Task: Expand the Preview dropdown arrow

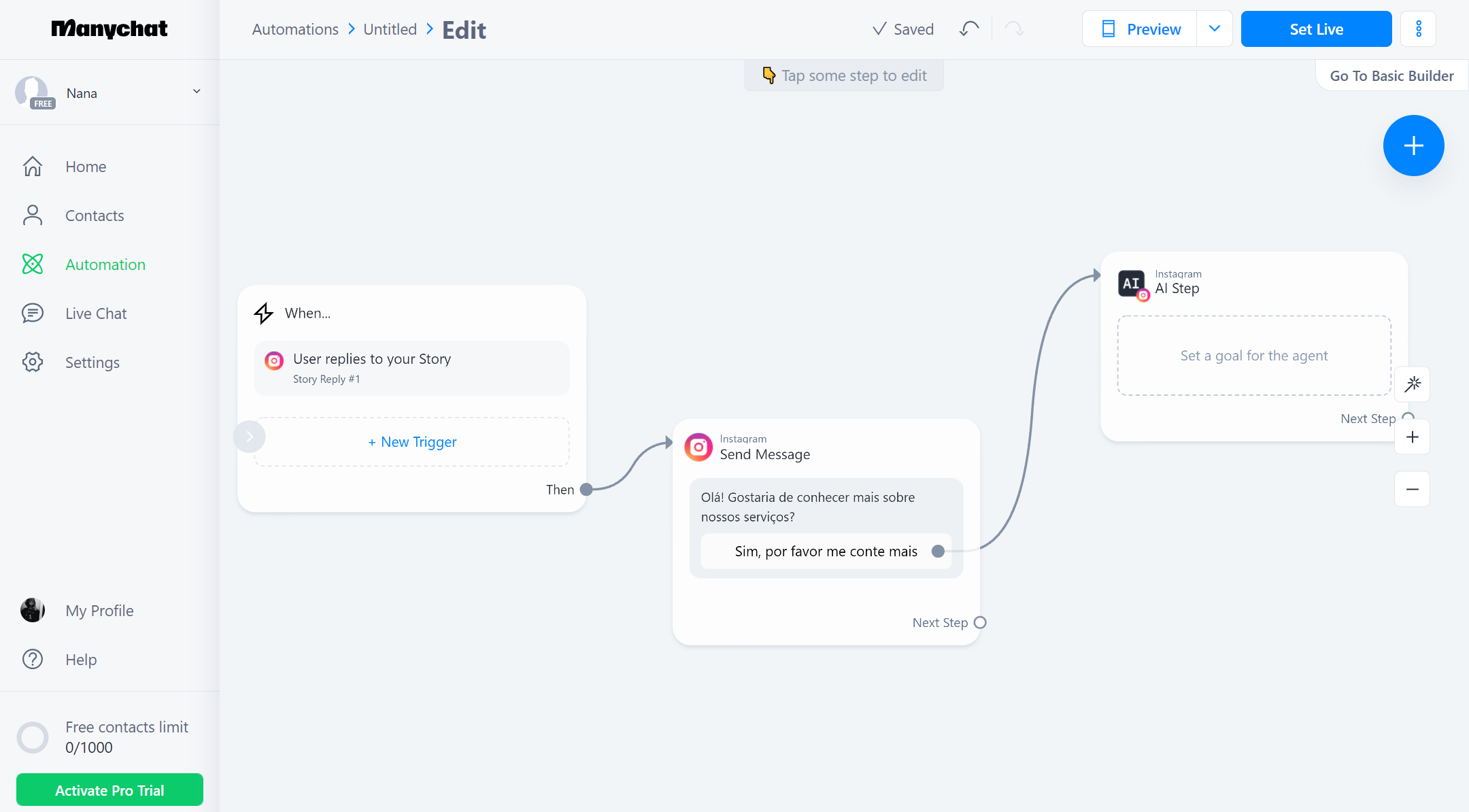Action: [x=1215, y=29]
